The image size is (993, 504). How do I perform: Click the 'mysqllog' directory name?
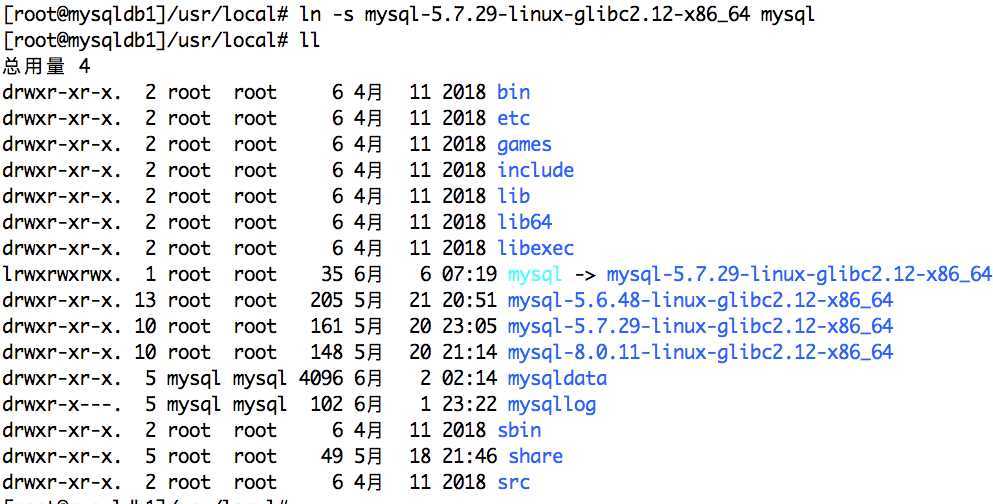click(552, 405)
